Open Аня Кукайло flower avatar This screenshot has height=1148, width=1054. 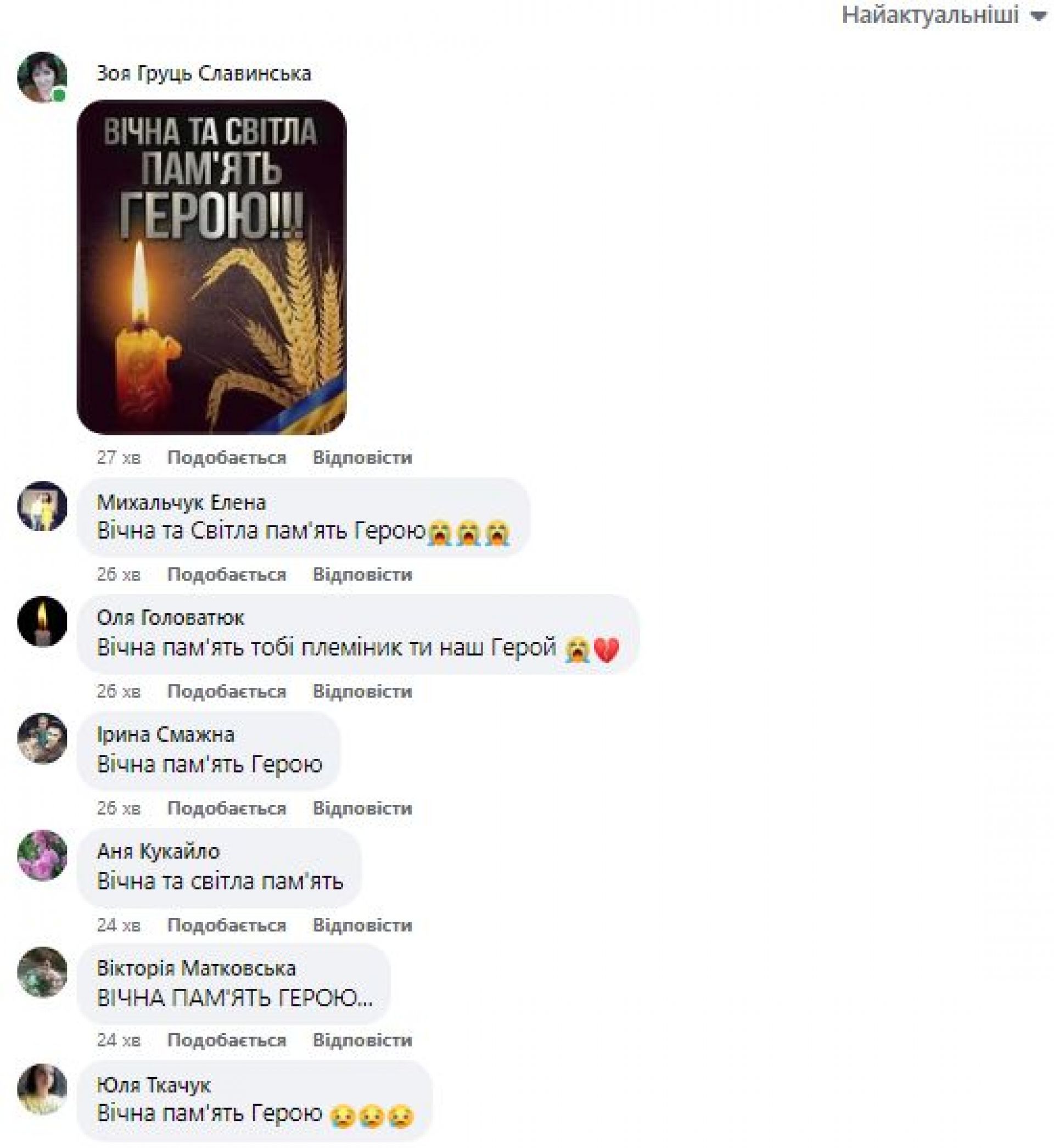pos(42,855)
